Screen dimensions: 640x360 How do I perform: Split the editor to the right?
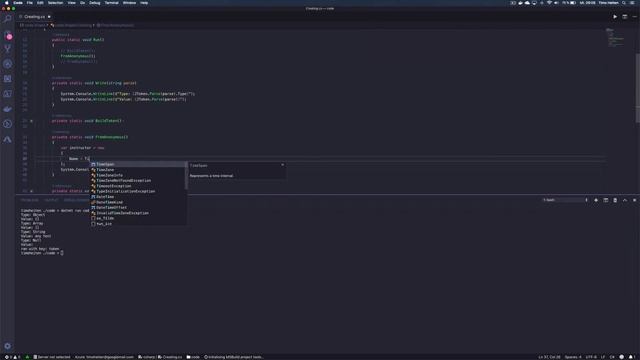click(x=624, y=17)
